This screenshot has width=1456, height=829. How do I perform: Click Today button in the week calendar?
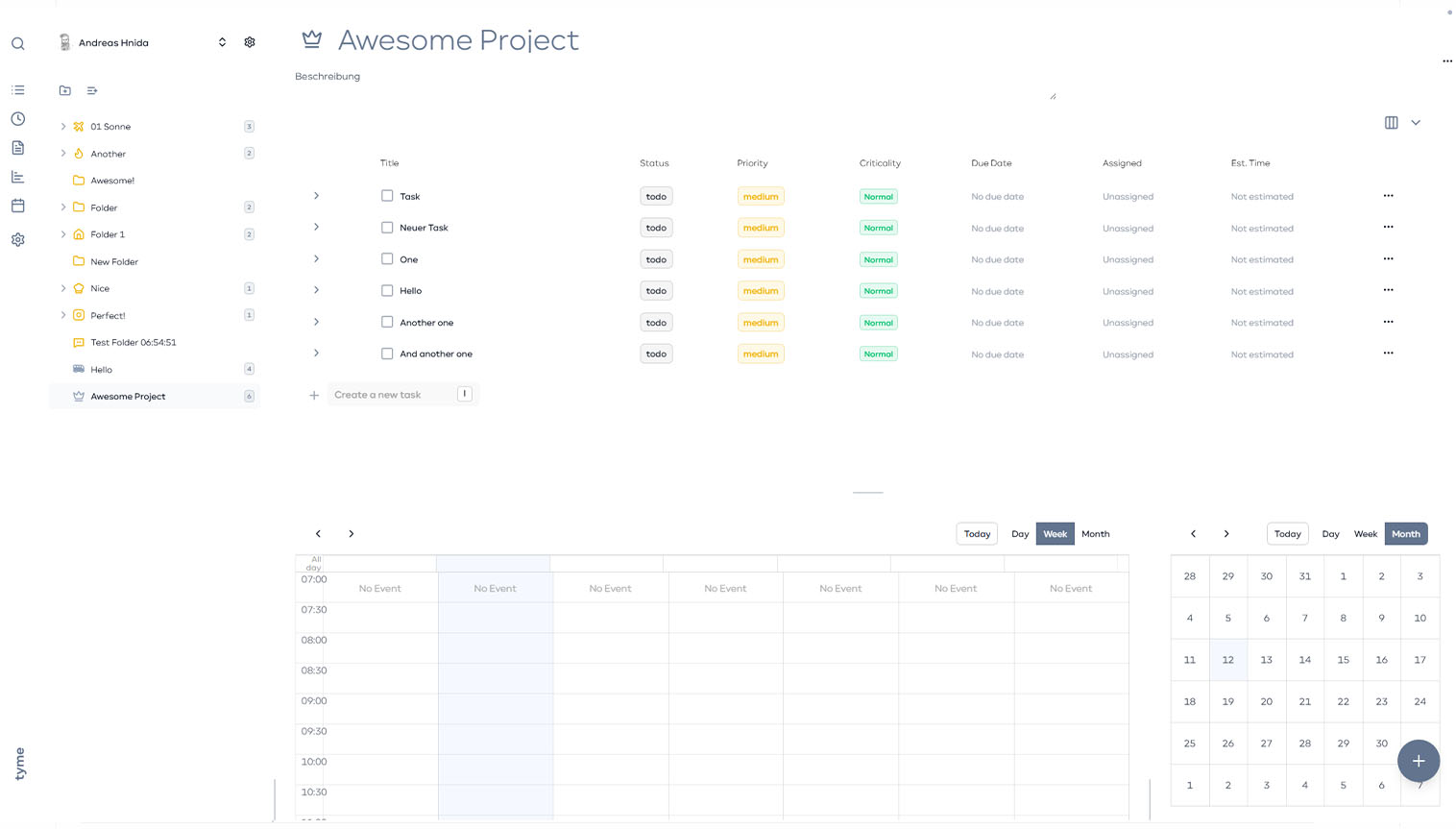coord(977,534)
